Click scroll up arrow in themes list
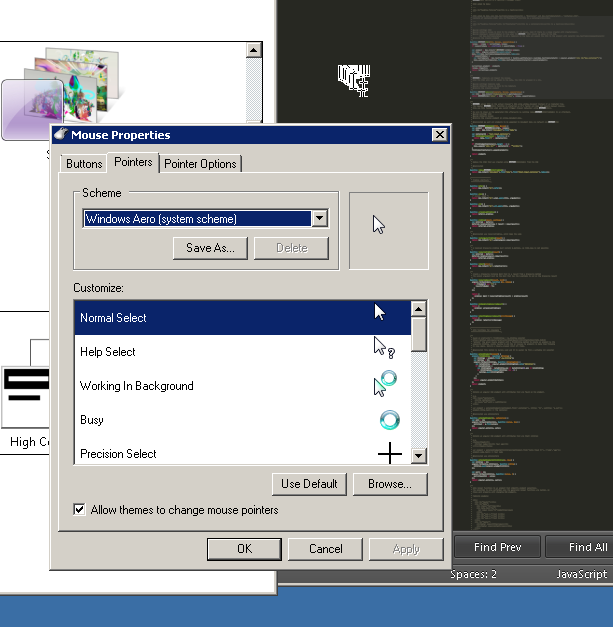Screen dimensions: 613x627 254,50
